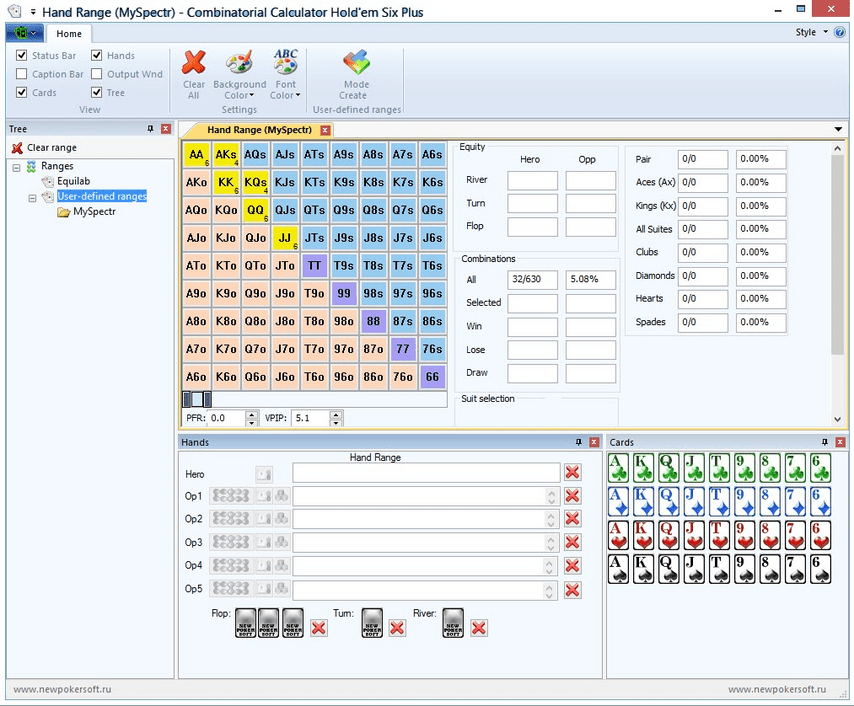This screenshot has height=706, width=854.
Task: Click the Hero hand range input field
Action: (426, 472)
